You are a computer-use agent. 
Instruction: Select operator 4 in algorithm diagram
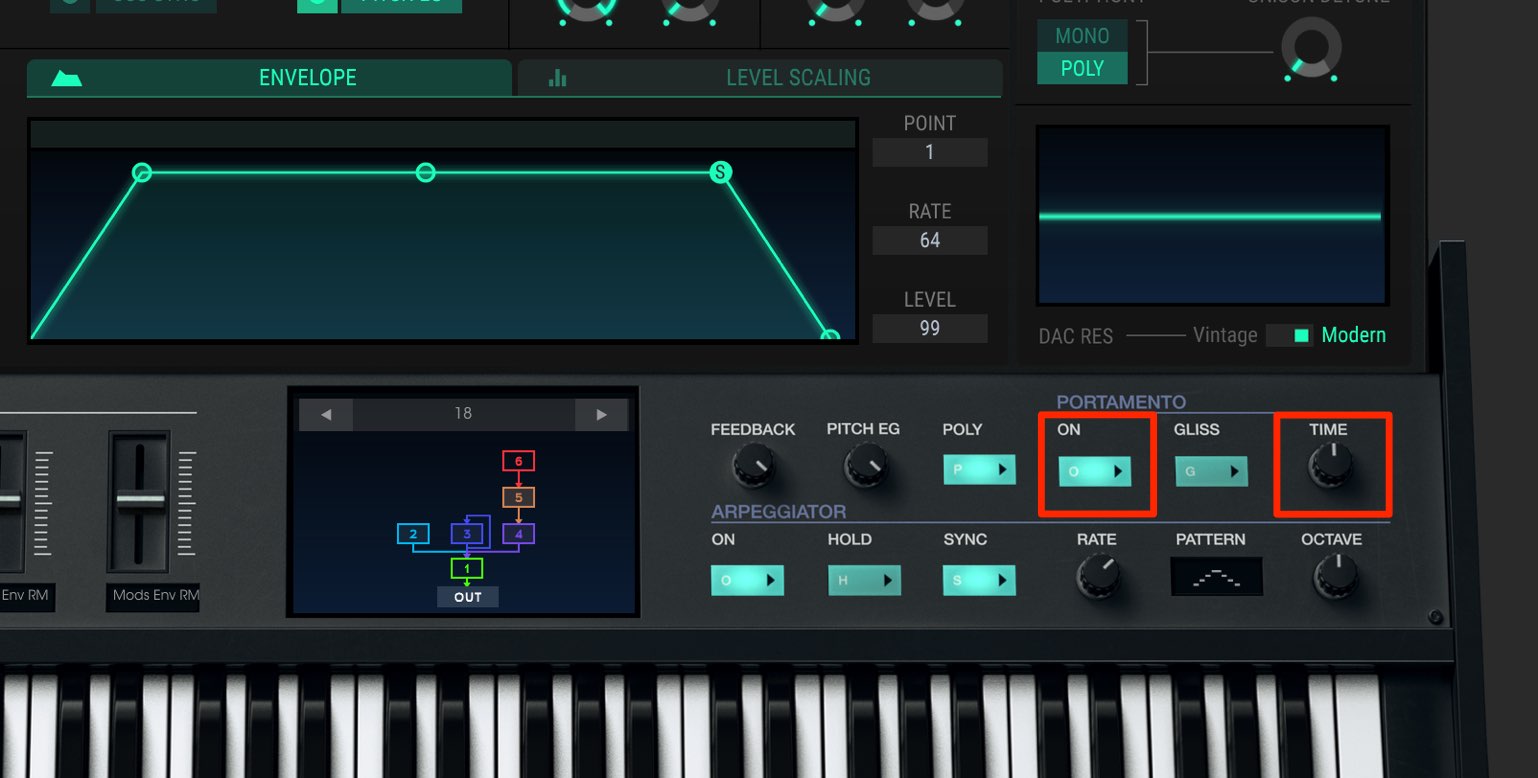pyautogui.click(x=518, y=534)
